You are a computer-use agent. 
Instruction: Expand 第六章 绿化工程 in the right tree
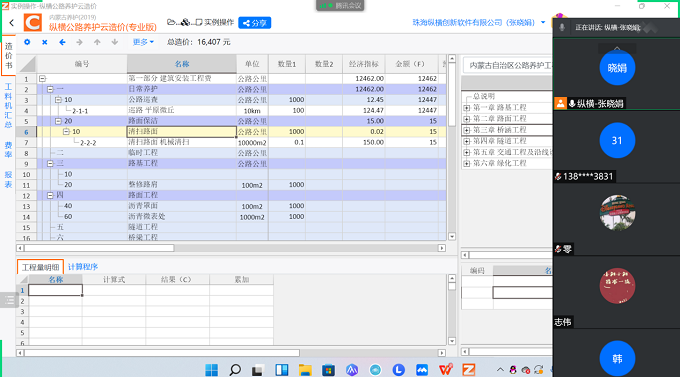click(467, 164)
